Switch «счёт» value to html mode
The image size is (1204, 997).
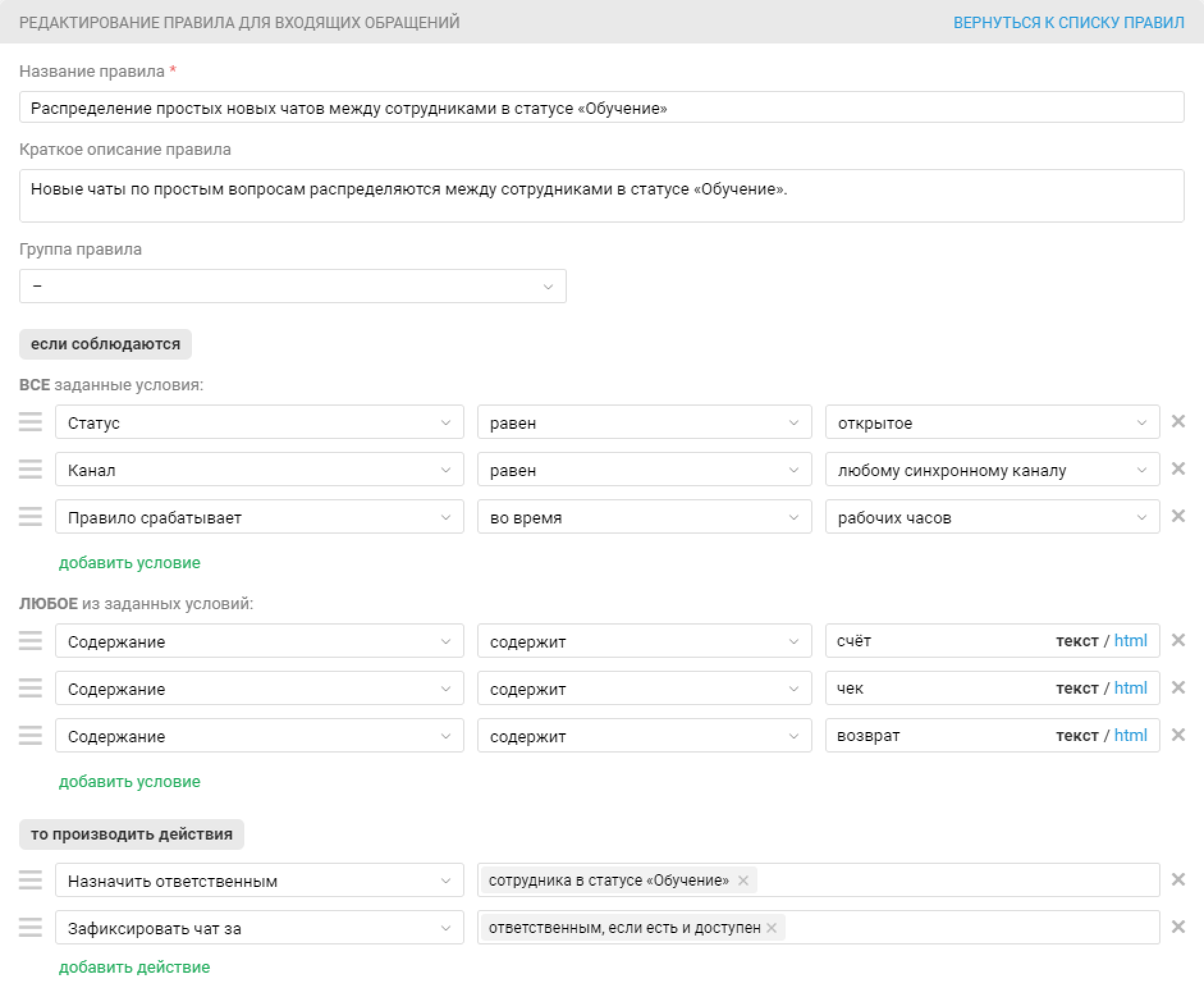coord(1130,641)
